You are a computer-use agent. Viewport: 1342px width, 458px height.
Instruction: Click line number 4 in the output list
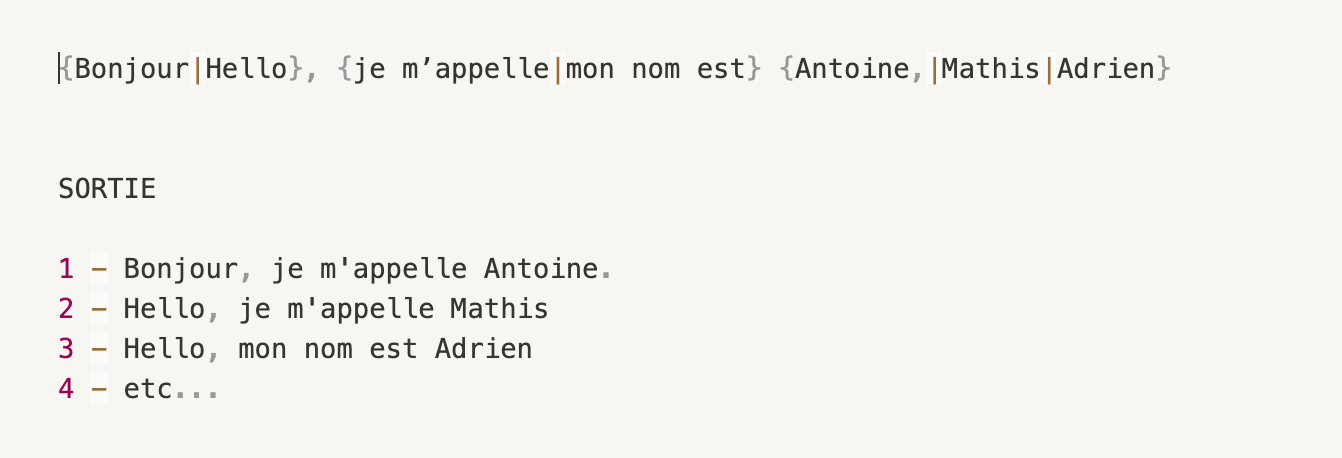[x=66, y=389]
